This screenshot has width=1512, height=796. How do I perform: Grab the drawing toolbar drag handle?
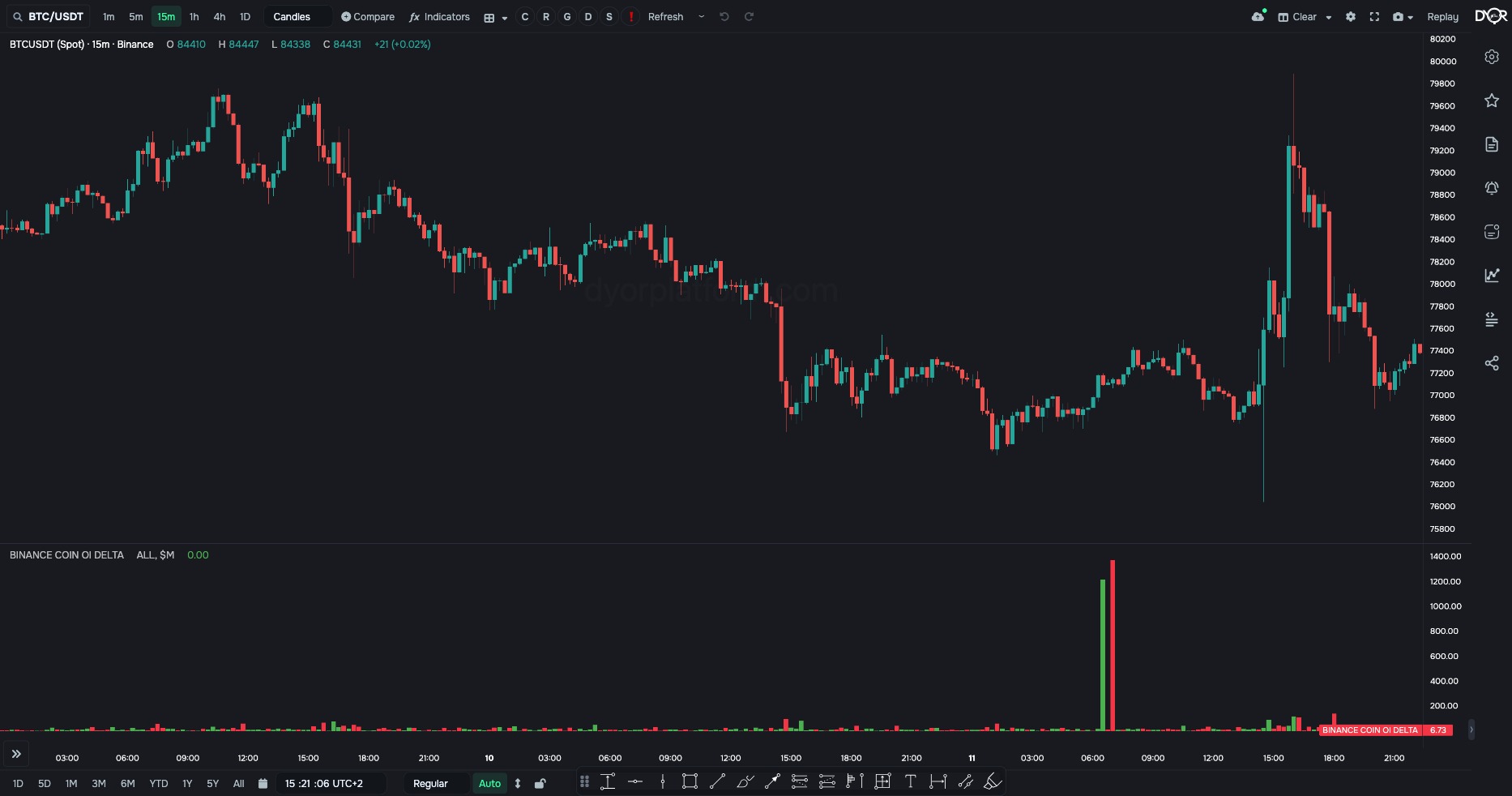[584, 781]
